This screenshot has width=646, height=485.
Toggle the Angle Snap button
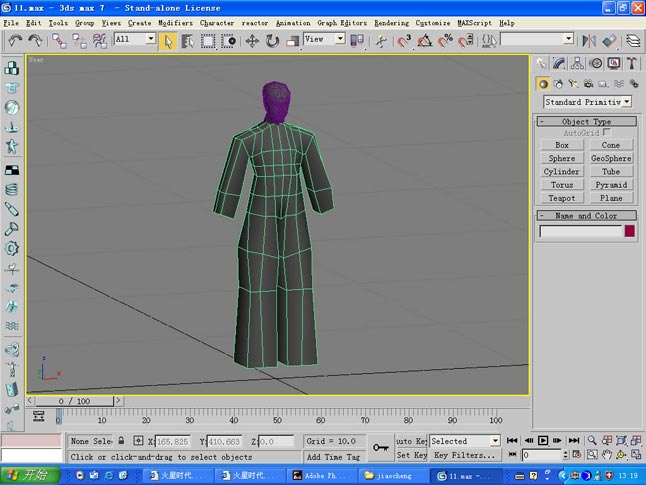click(x=424, y=41)
